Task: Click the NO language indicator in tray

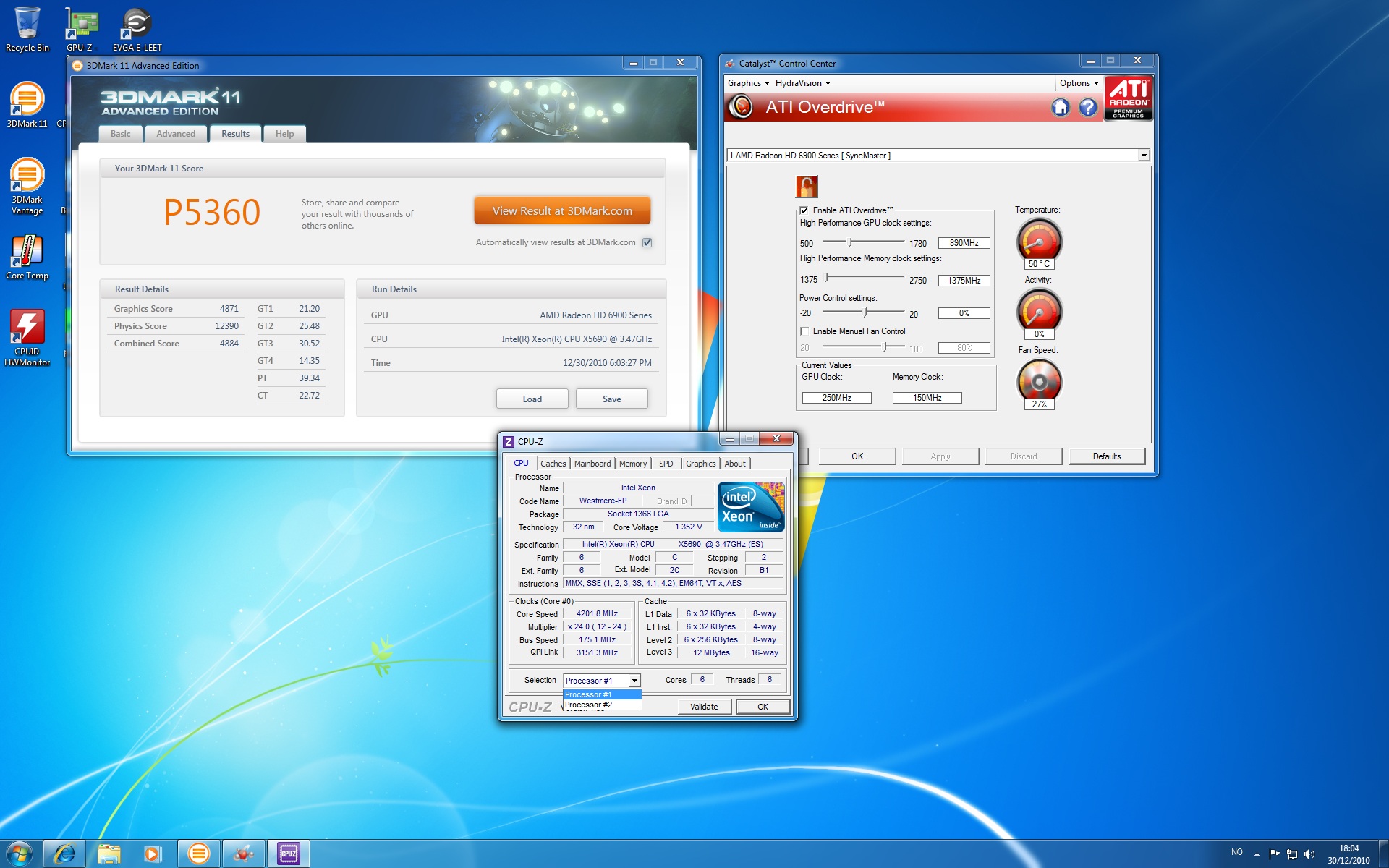Action: (1237, 853)
